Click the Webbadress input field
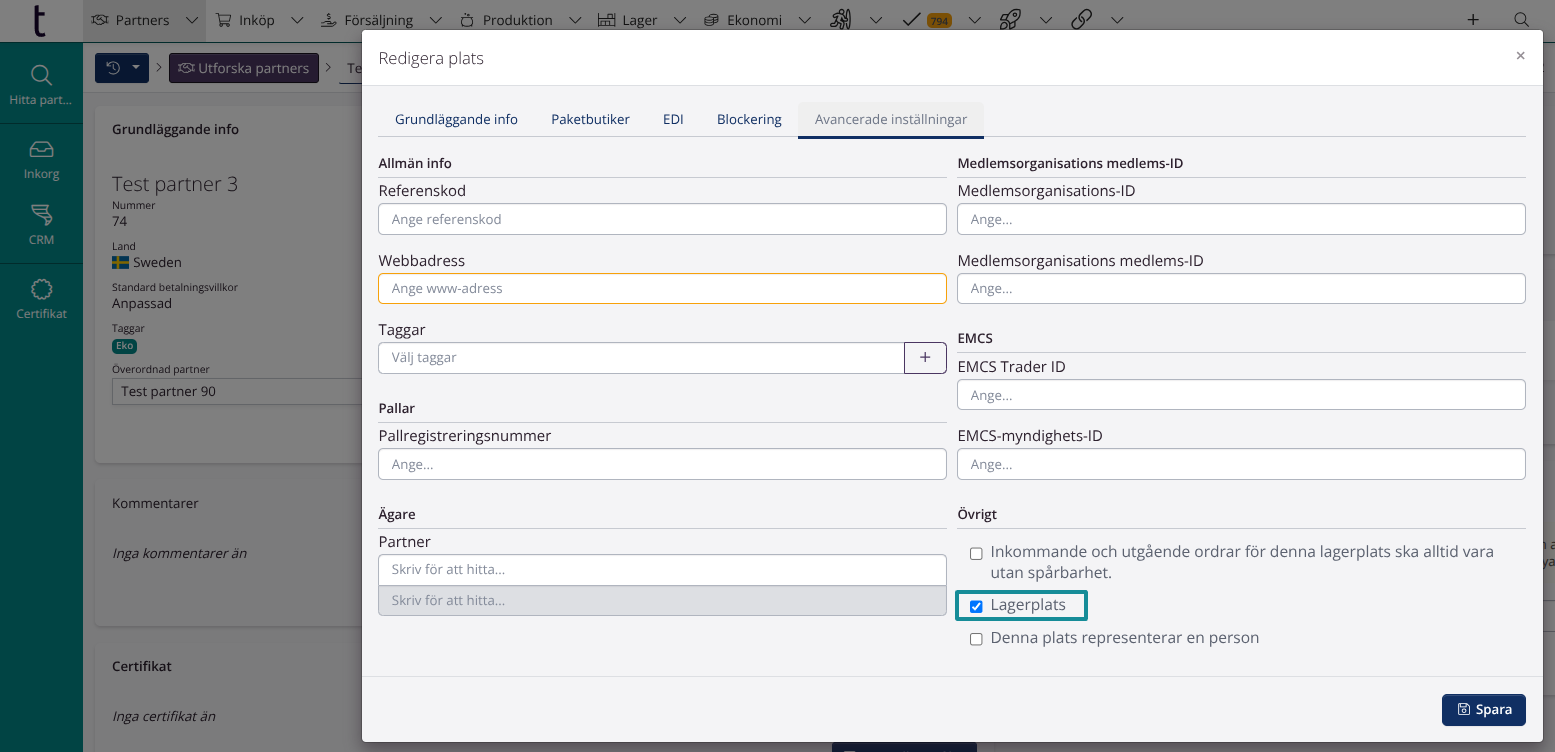1555x752 pixels. 662,289
